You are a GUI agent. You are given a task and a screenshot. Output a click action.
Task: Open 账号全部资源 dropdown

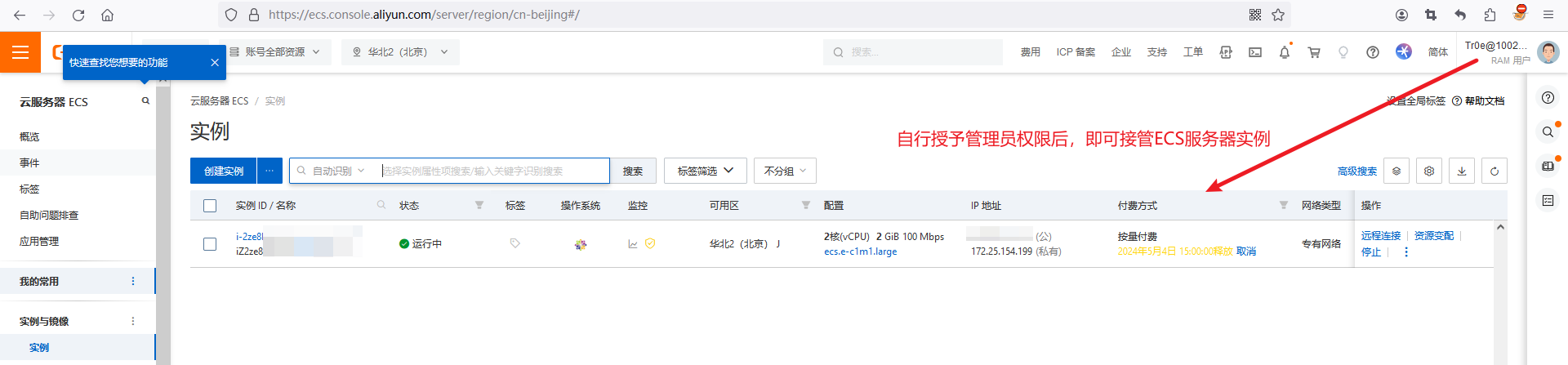click(274, 52)
